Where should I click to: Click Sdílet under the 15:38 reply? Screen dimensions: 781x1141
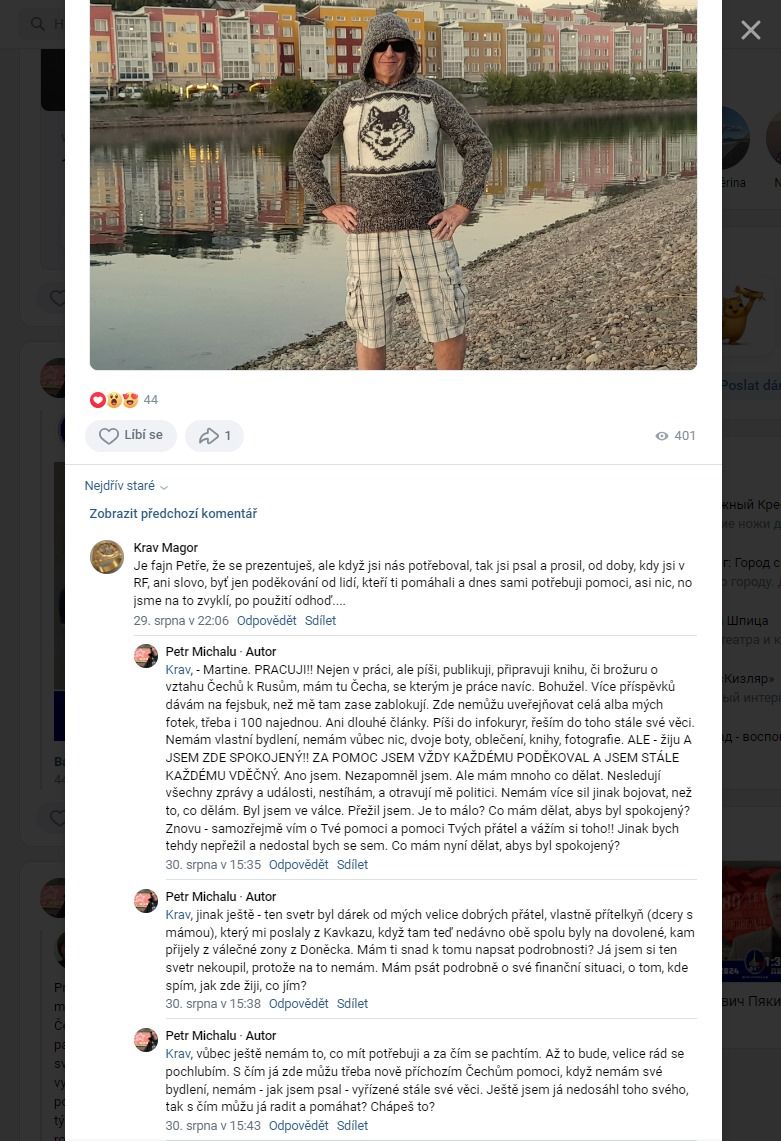click(352, 1003)
